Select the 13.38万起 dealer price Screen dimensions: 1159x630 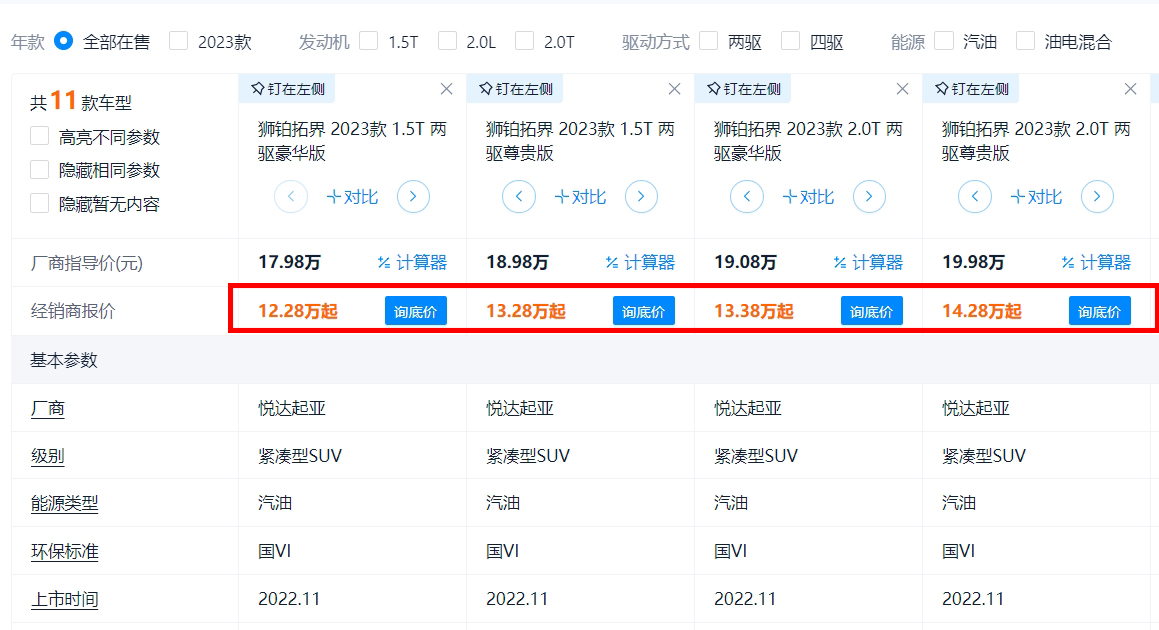tap(754, 311)
